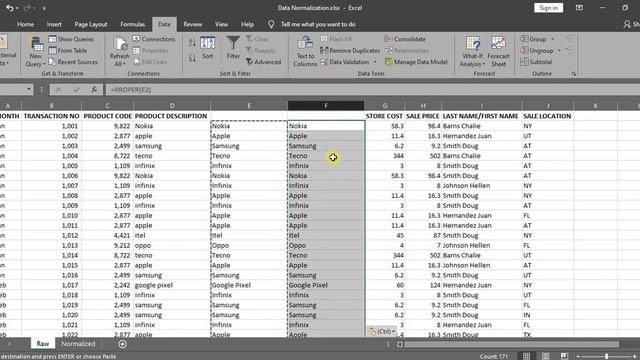
Task: Select column G header
Action: tap(384, 106)
